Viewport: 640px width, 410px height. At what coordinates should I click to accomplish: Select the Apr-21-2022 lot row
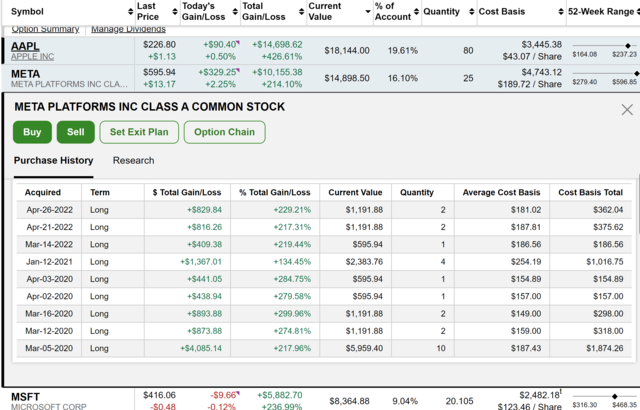pos(324,227)
